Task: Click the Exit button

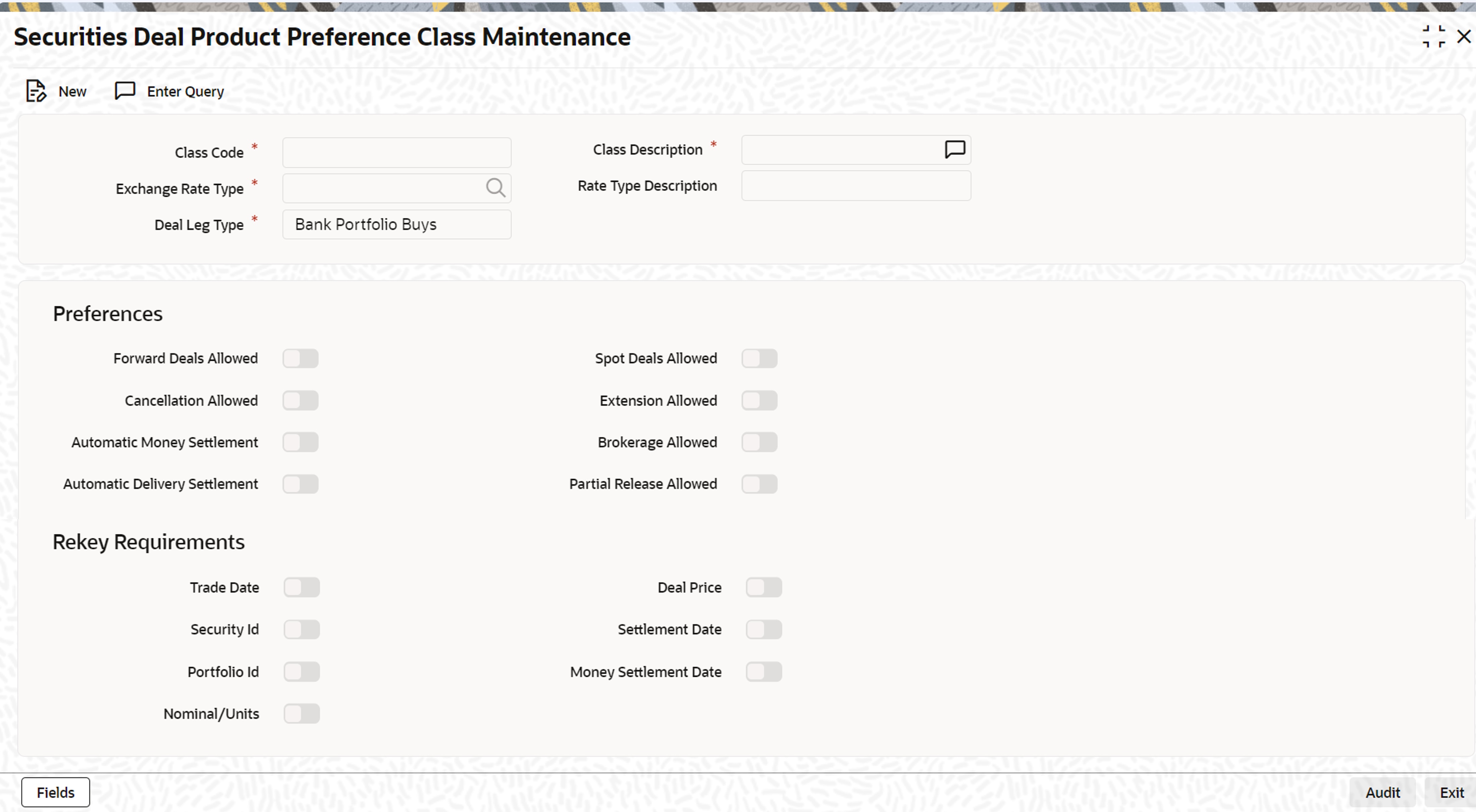Action: click(x=1451, y=793)
